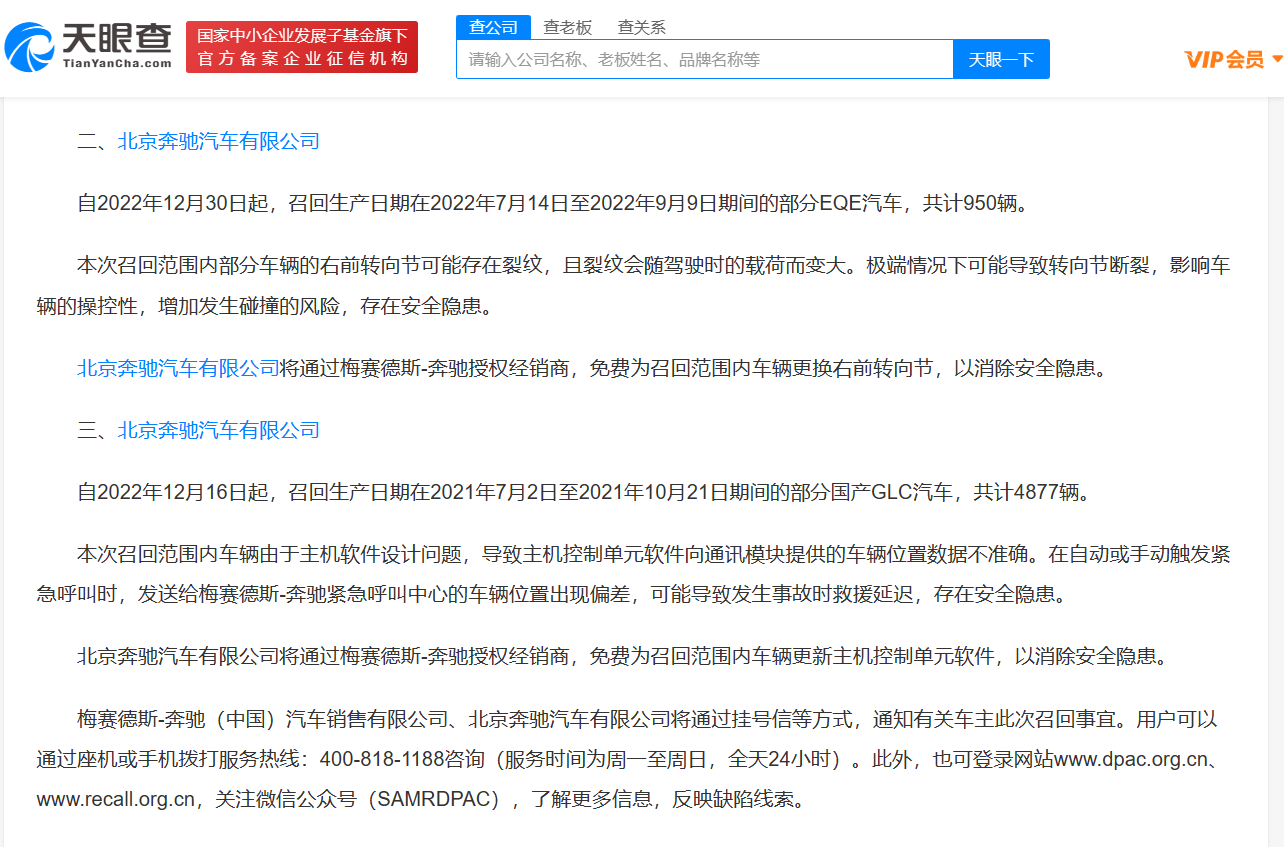The width and height of the screenshot is (1284, 847).
Task: Click the 天眼一下 search button
Action: pyautogui.click(x=1001, y=59)
